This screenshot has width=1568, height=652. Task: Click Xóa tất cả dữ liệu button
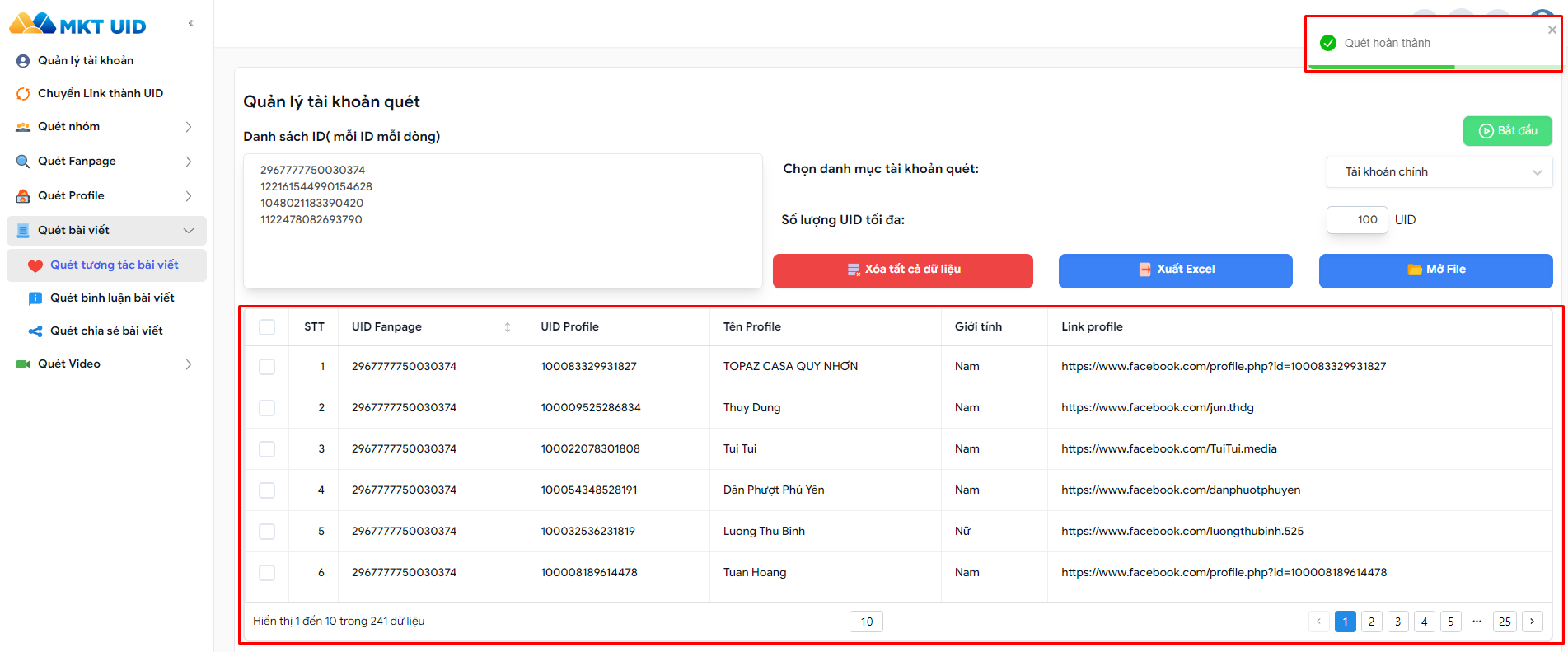[902, 270]
